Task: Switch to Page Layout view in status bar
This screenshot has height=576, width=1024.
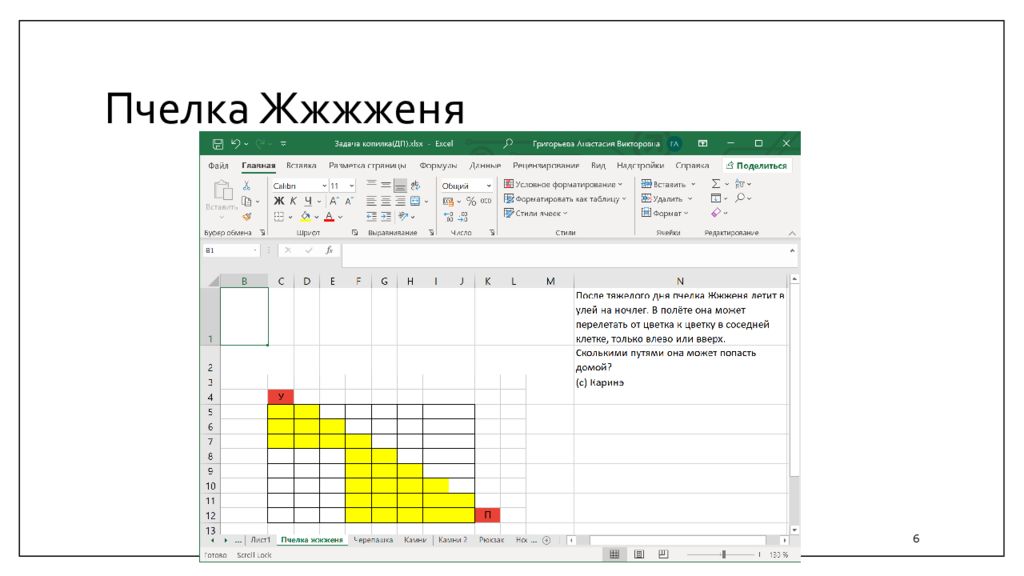Action: point(637,554)
